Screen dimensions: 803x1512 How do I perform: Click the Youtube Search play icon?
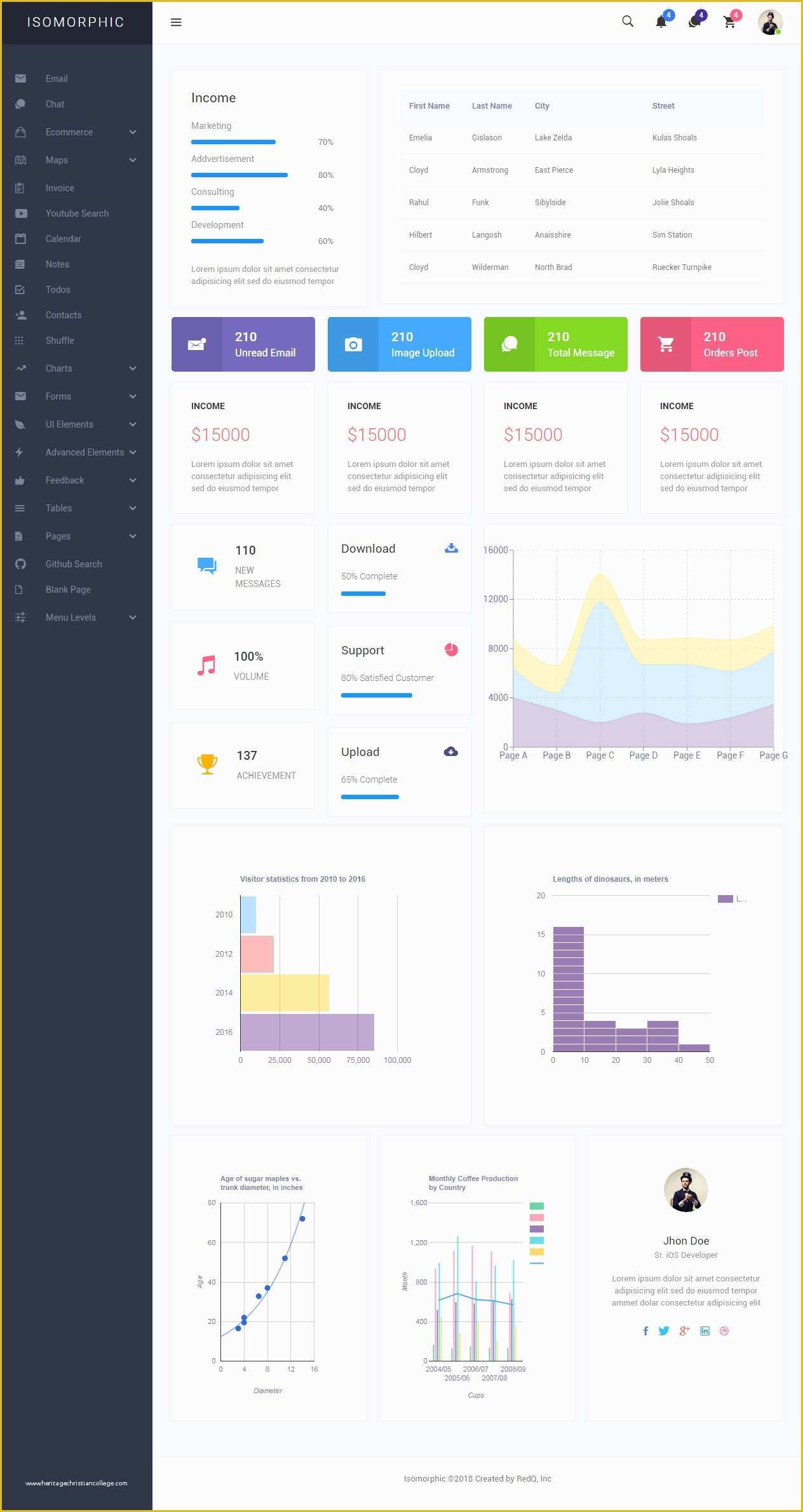click(21, 213)
